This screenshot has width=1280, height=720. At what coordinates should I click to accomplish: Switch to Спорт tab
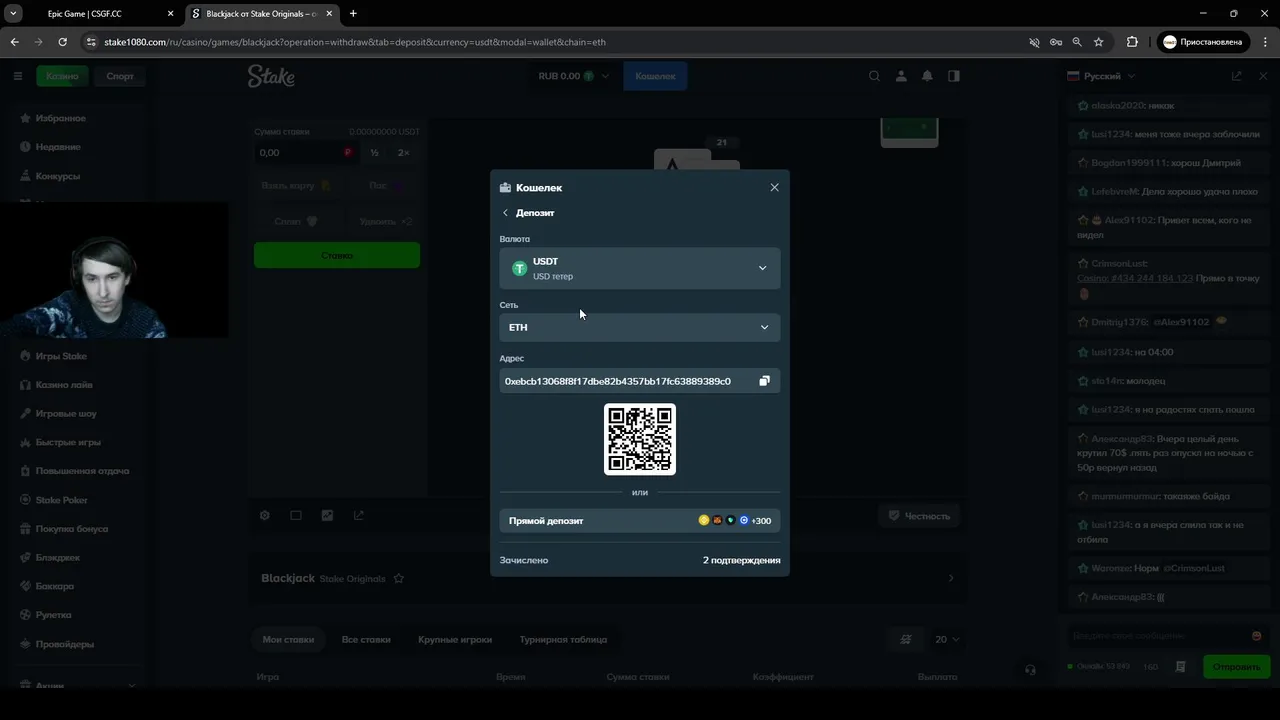coord(120,76)
